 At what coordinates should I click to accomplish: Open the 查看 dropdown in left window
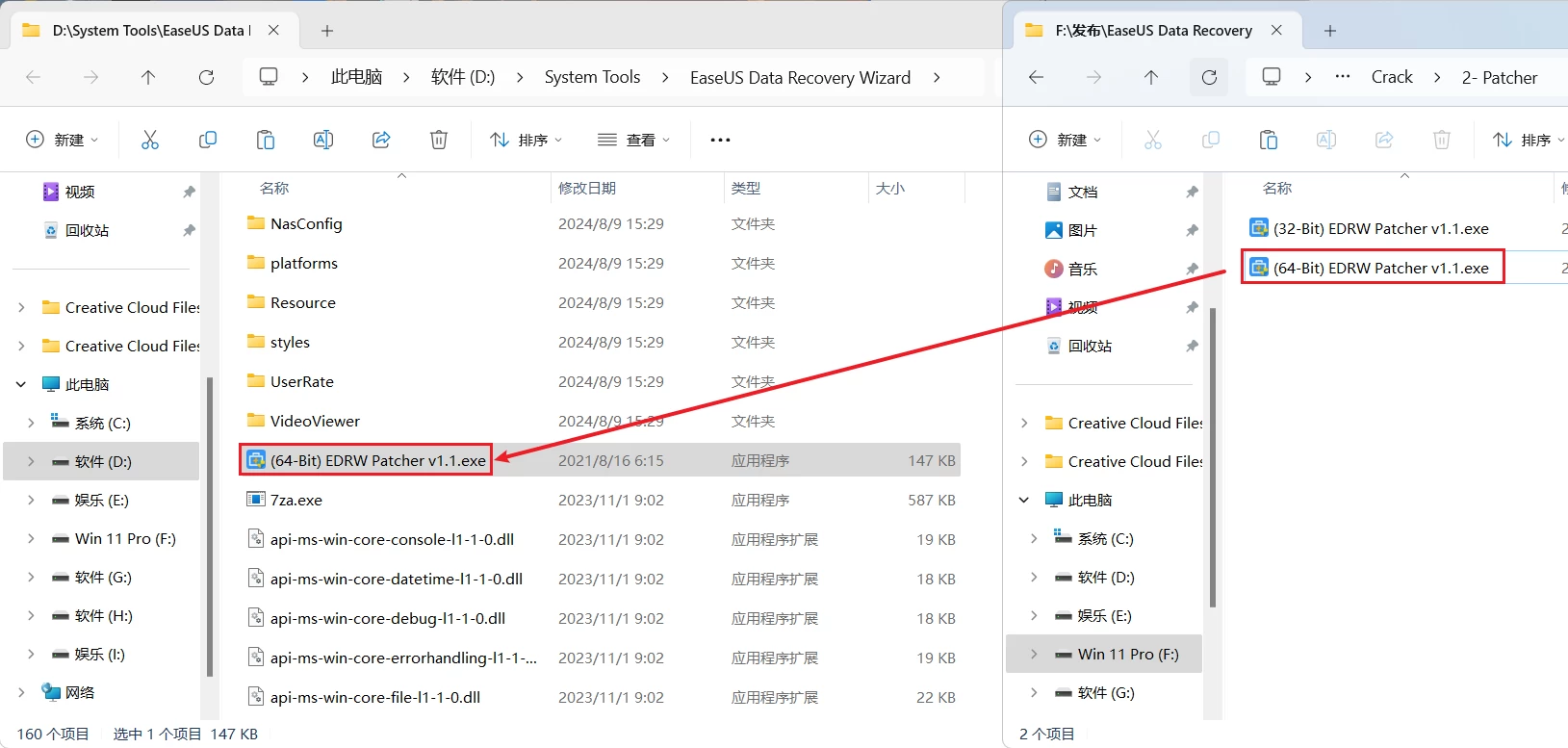634,140
